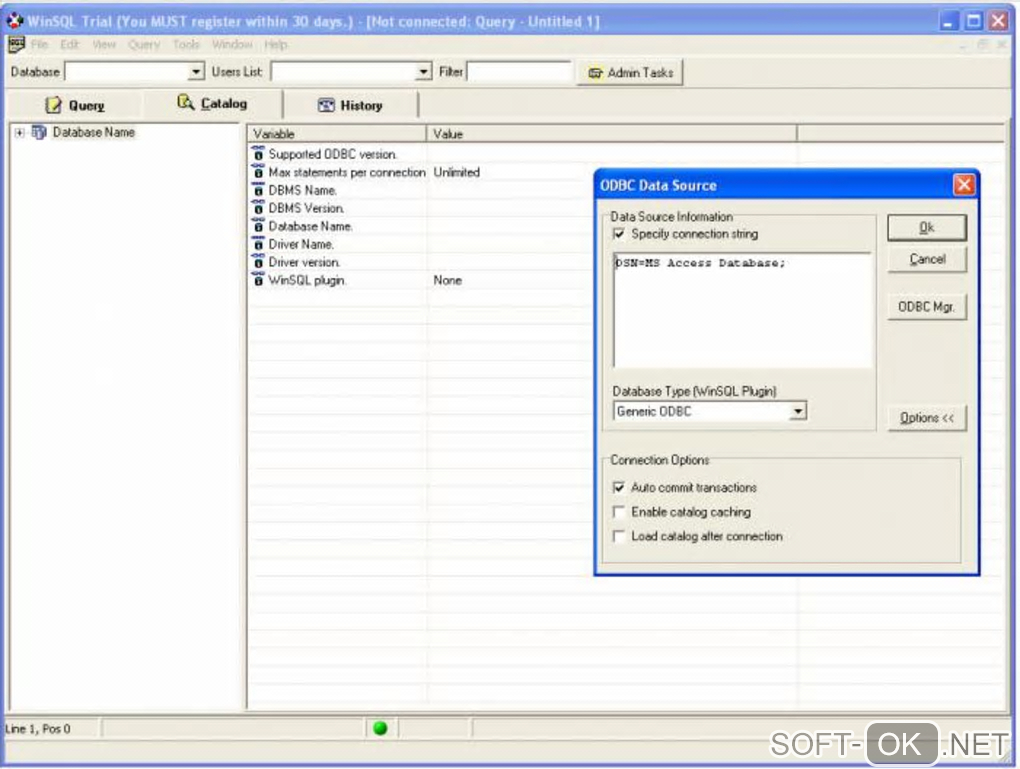Click Ok in ODBC Data Source dialog
Viewport: 1020px width, 769px height.
pyautogui.click(x=926, y=228)
